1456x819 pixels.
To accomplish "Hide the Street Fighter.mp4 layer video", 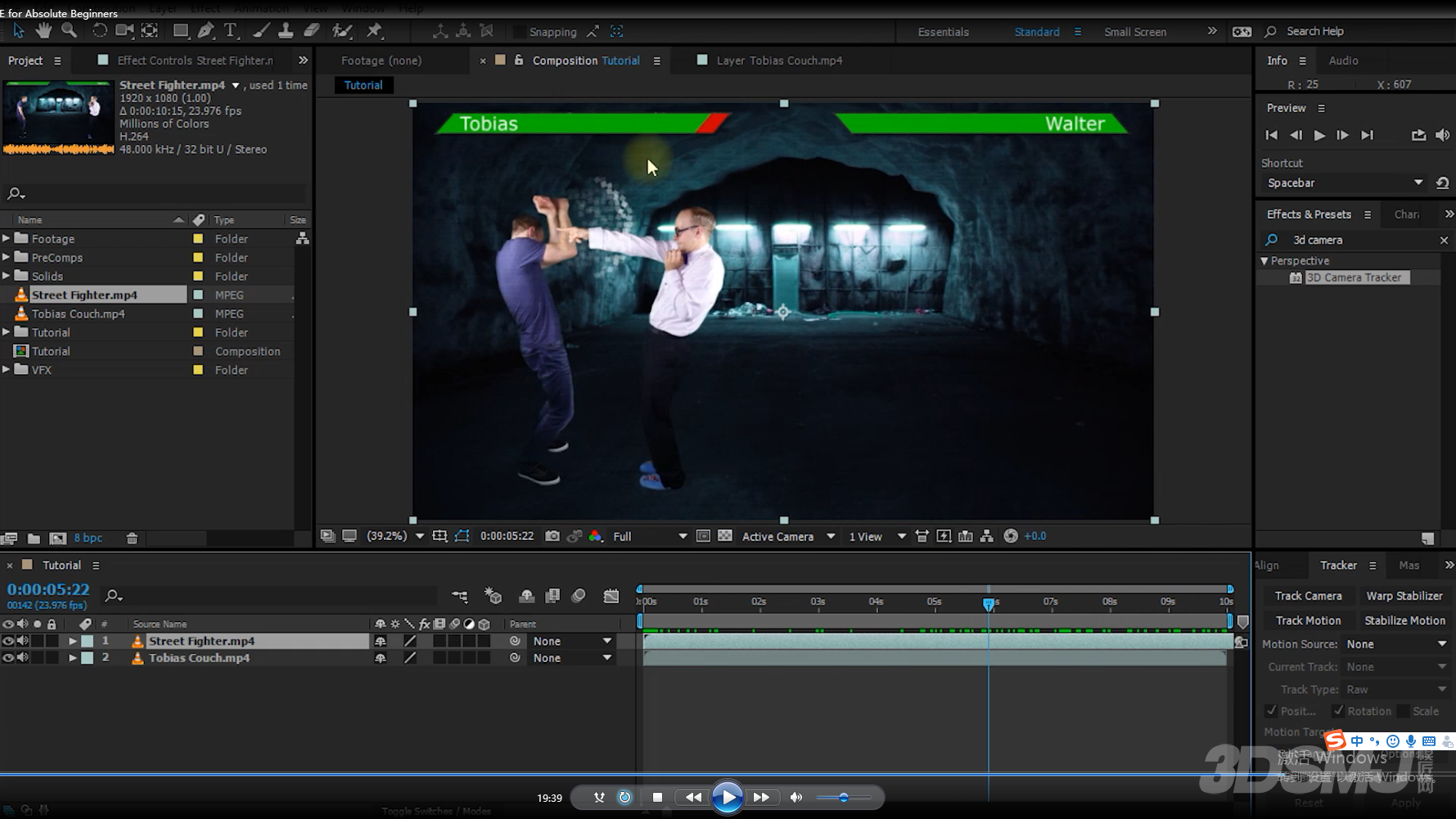I will 8,641.
